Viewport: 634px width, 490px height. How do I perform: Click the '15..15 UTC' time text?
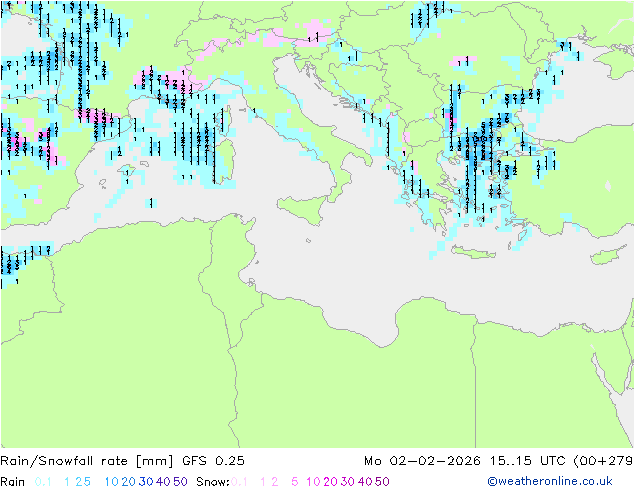pyautogui.click(x=527, y=461)
